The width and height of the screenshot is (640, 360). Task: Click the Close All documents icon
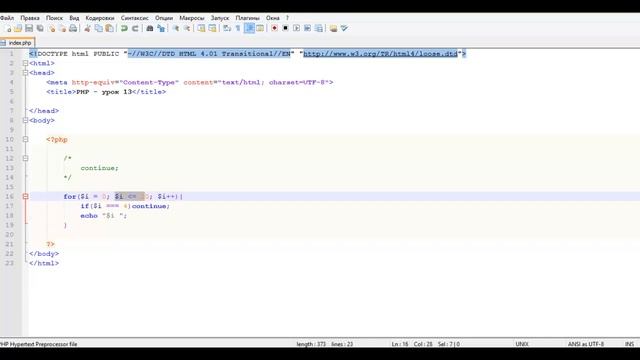point(62,29)
